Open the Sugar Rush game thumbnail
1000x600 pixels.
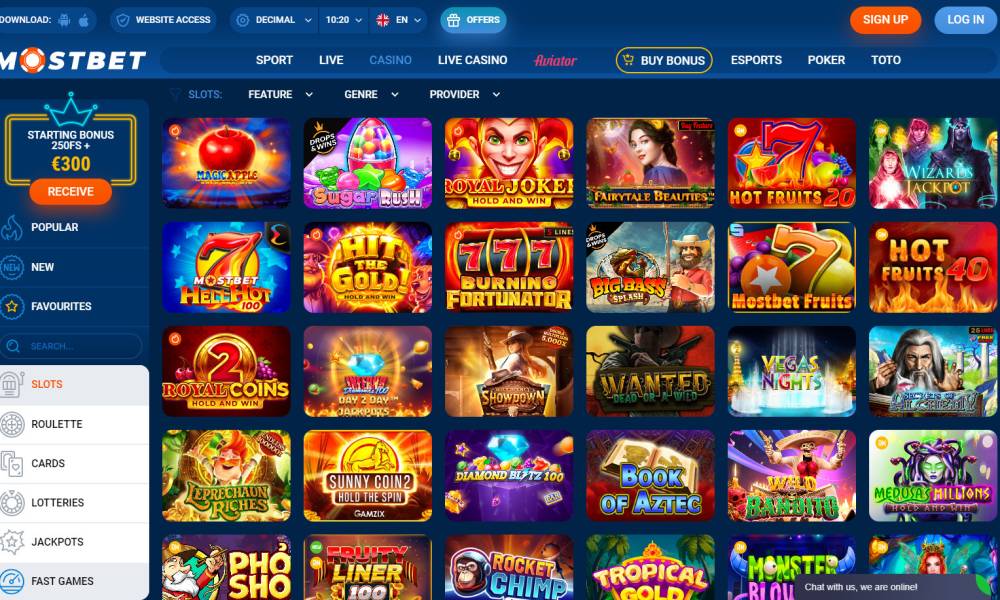click(367, 163)
